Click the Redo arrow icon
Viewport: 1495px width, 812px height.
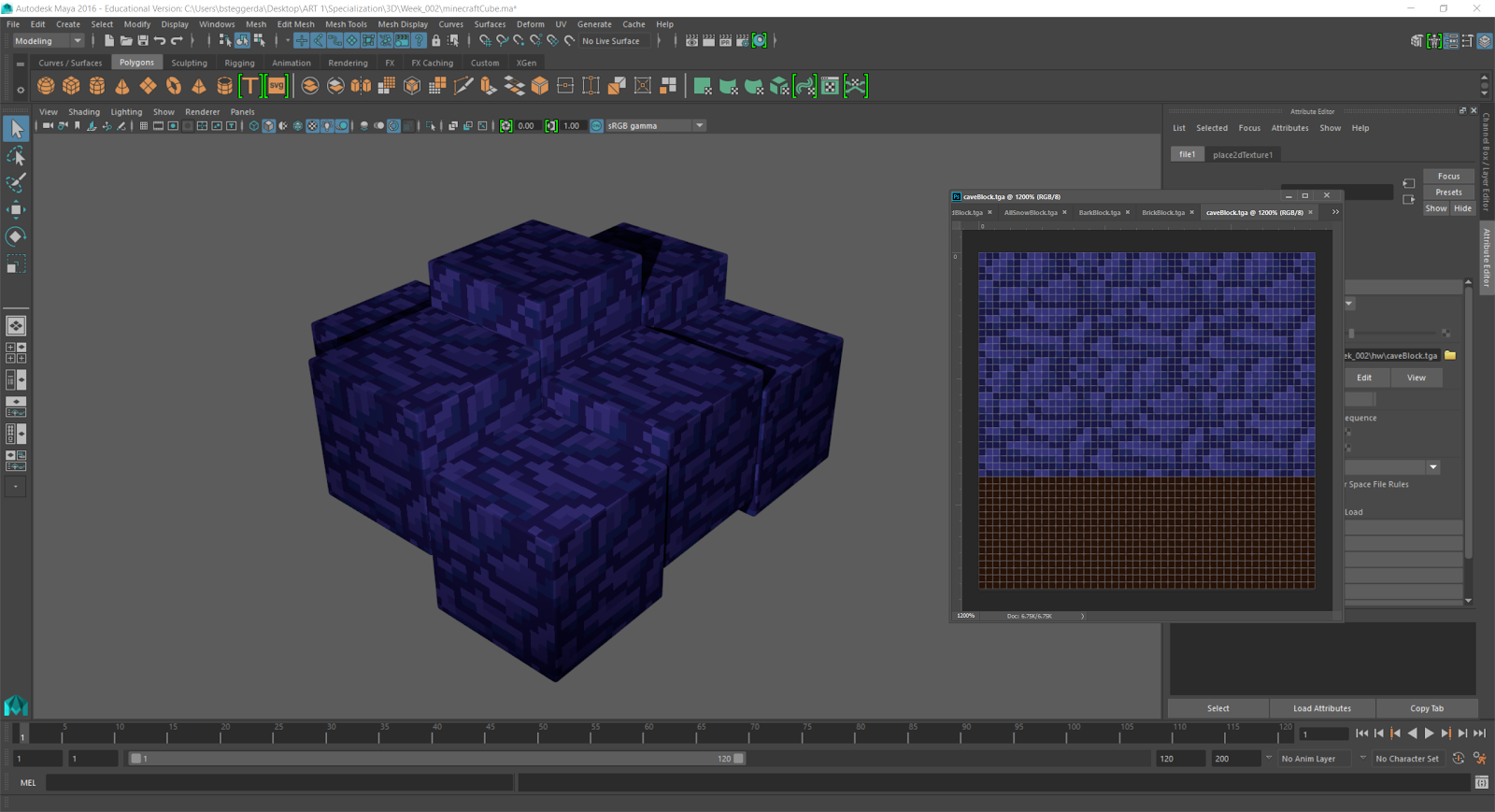[177, 40]
